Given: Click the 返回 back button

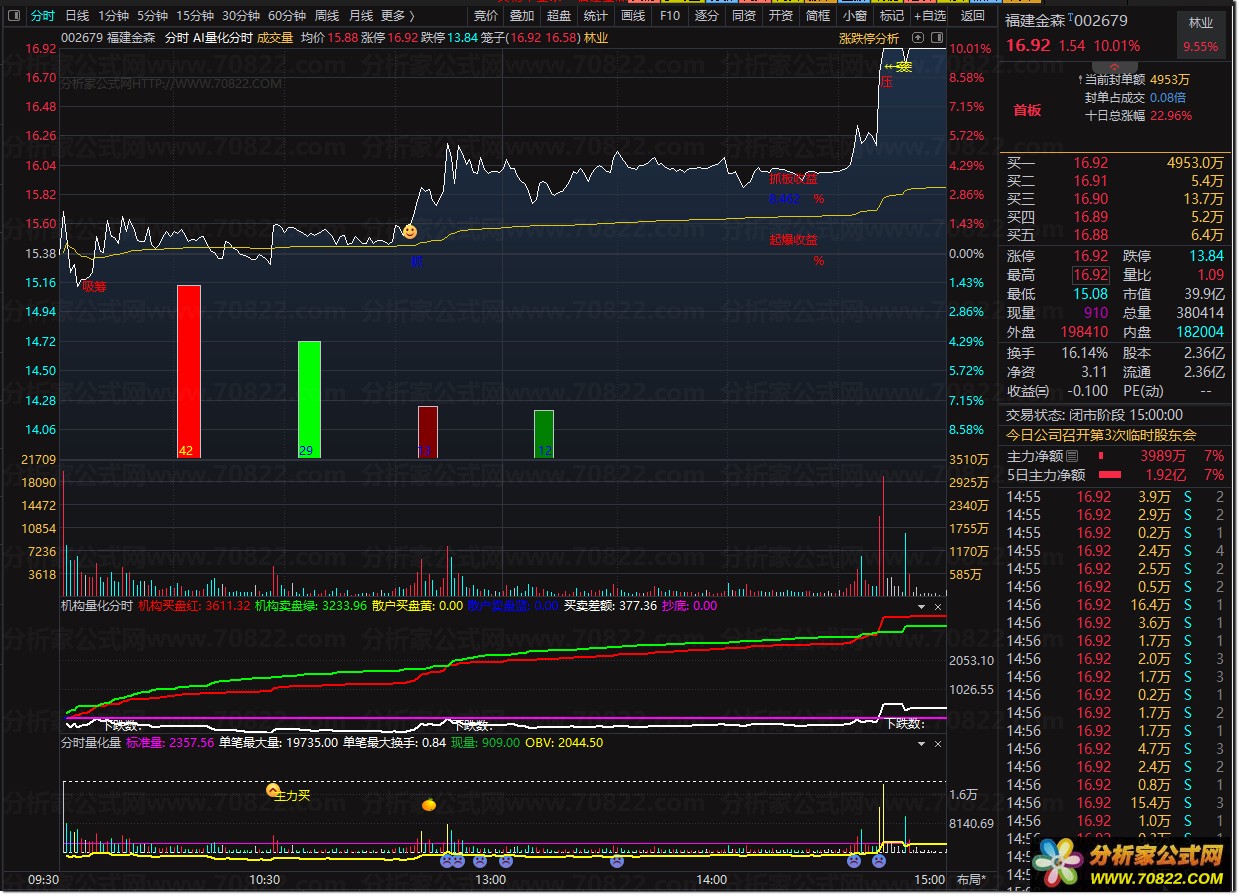Looking at the screenshot, I should 972,15.
